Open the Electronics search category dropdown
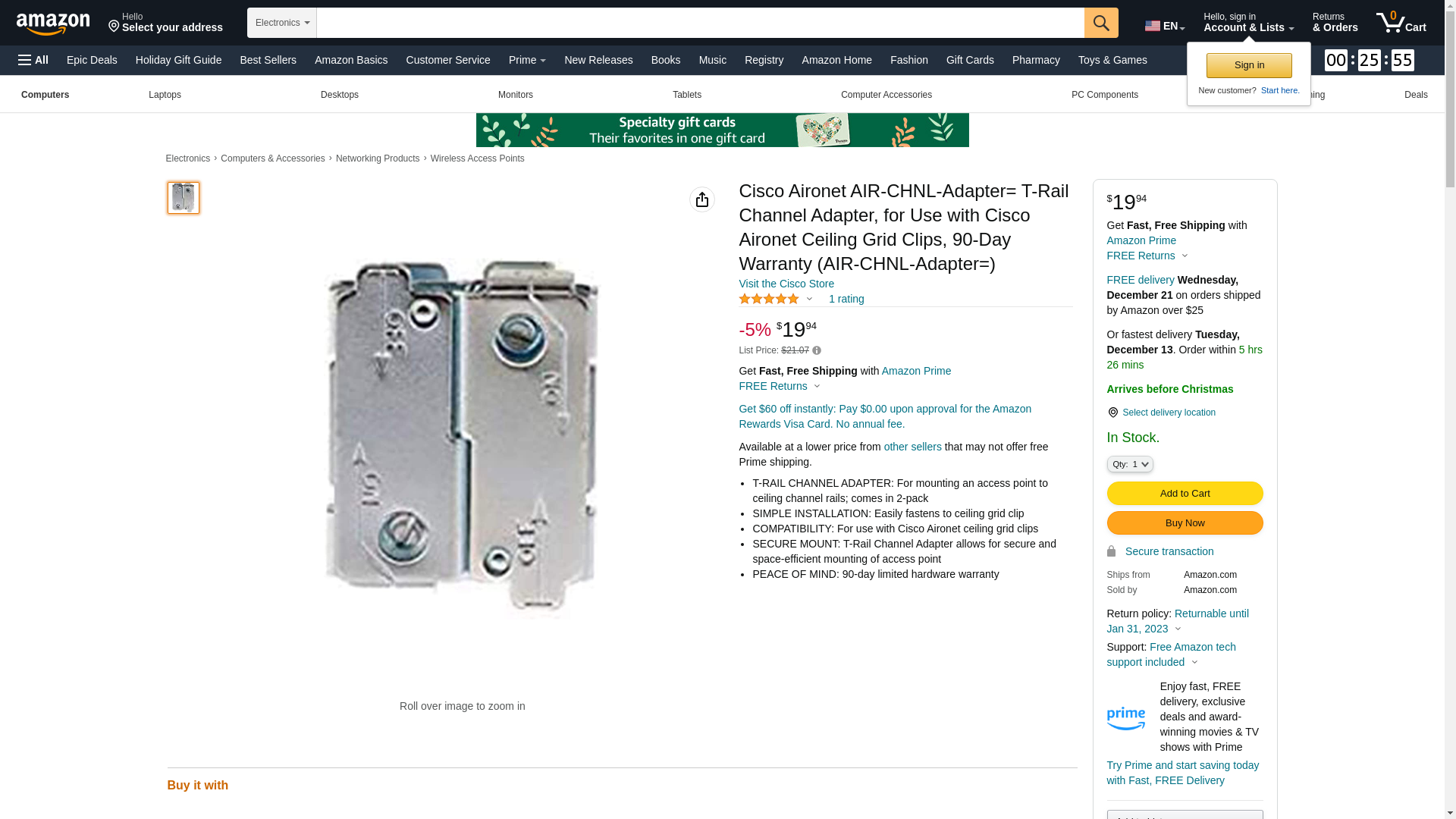1456x819 pixels. pos(282,23)
